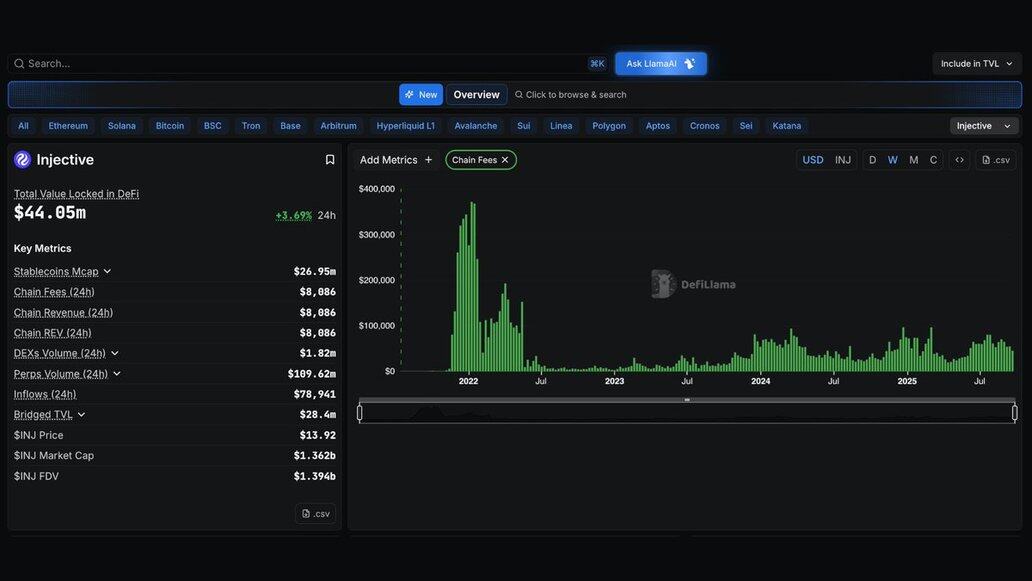Open the Injective chain selector dropdown

[x=984, y=126]
